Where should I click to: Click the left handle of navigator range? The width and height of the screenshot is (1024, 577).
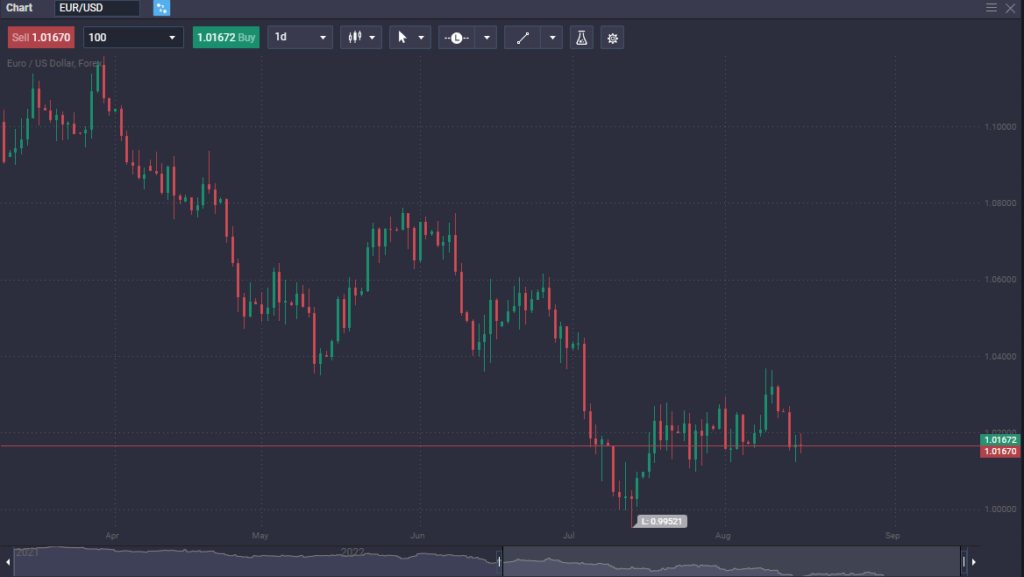[x=499, y=561]
